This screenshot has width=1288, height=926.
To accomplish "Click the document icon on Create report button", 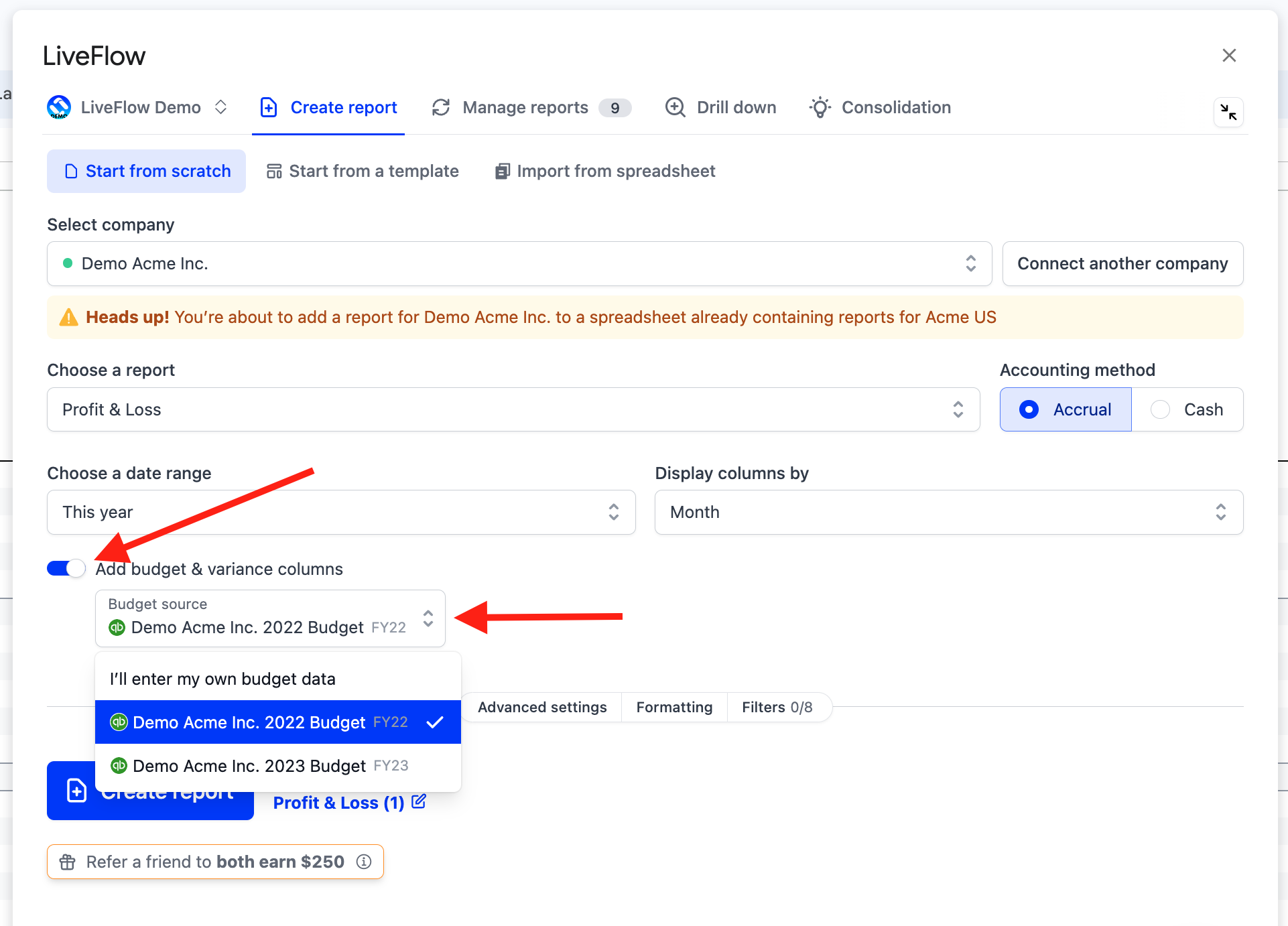I will point(76,791).
